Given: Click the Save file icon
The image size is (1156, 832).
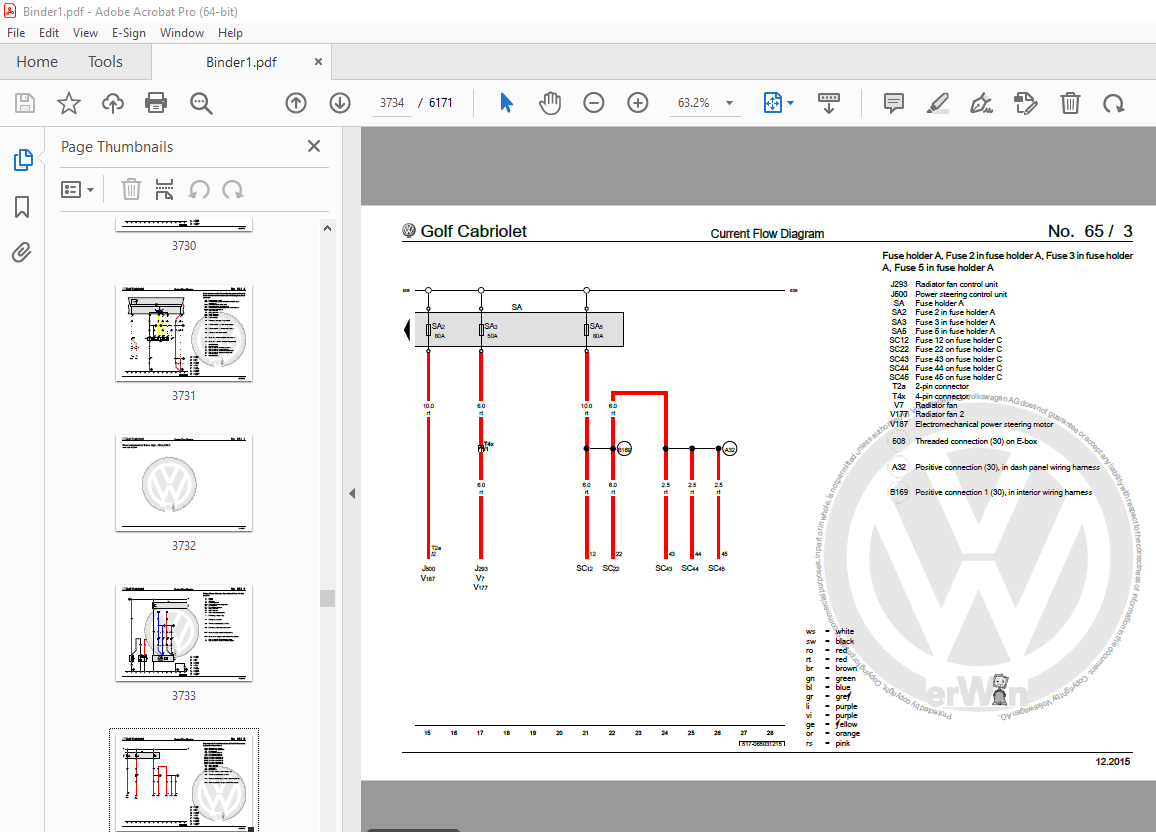Looking at the screenshot, I should (x=25, y=102).
